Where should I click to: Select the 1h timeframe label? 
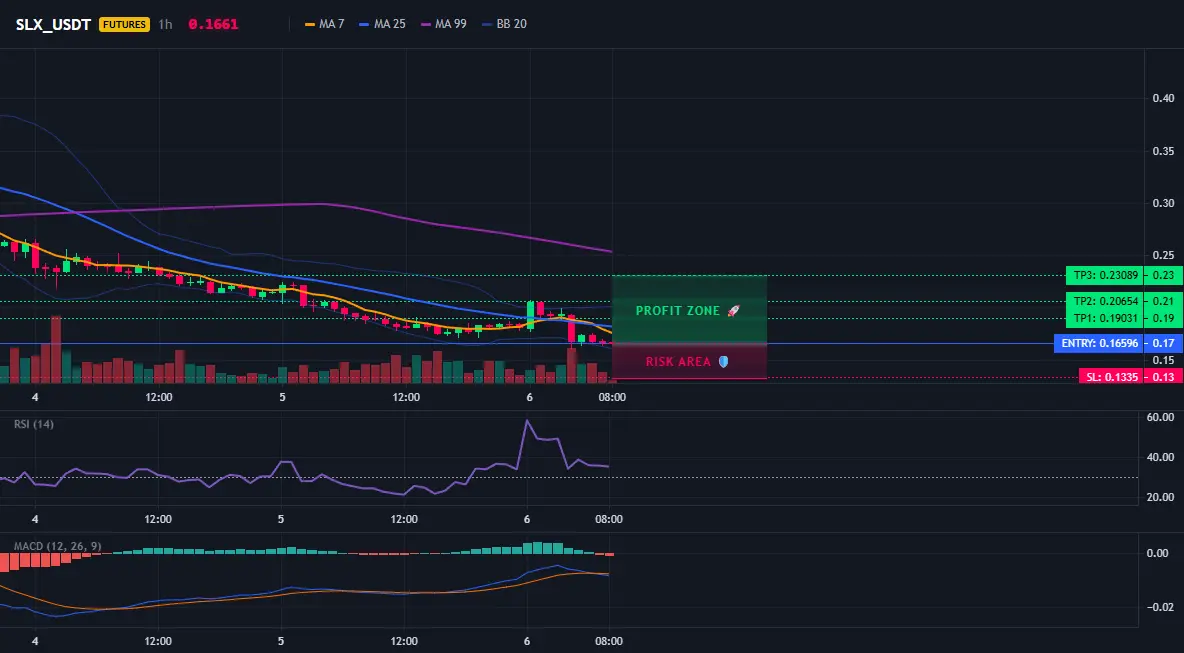[165, 24]
